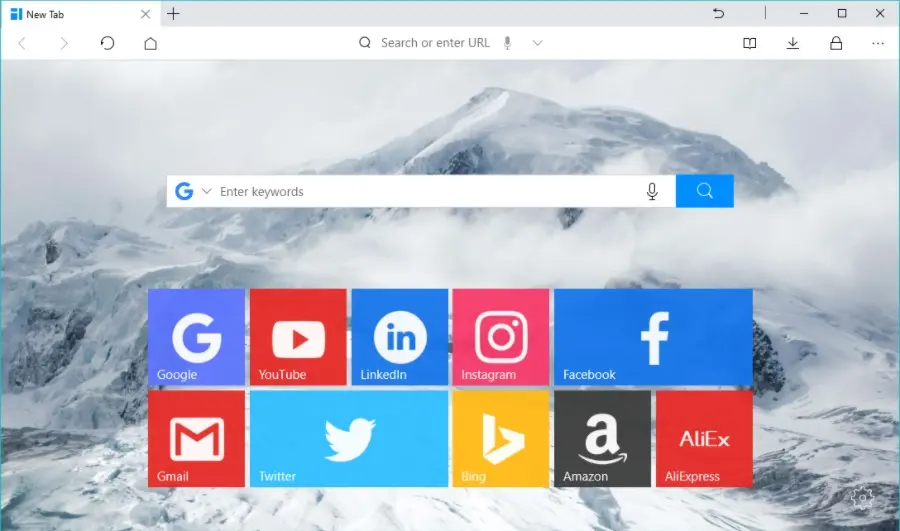Go back to the previous page
This screenshot has width=900, height=531.
coord(22,43)
